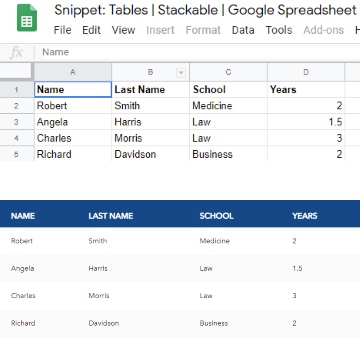This screenshot has width=360, height=360.
Task: Select row 1 header
Action: click(x=17, y=90)
